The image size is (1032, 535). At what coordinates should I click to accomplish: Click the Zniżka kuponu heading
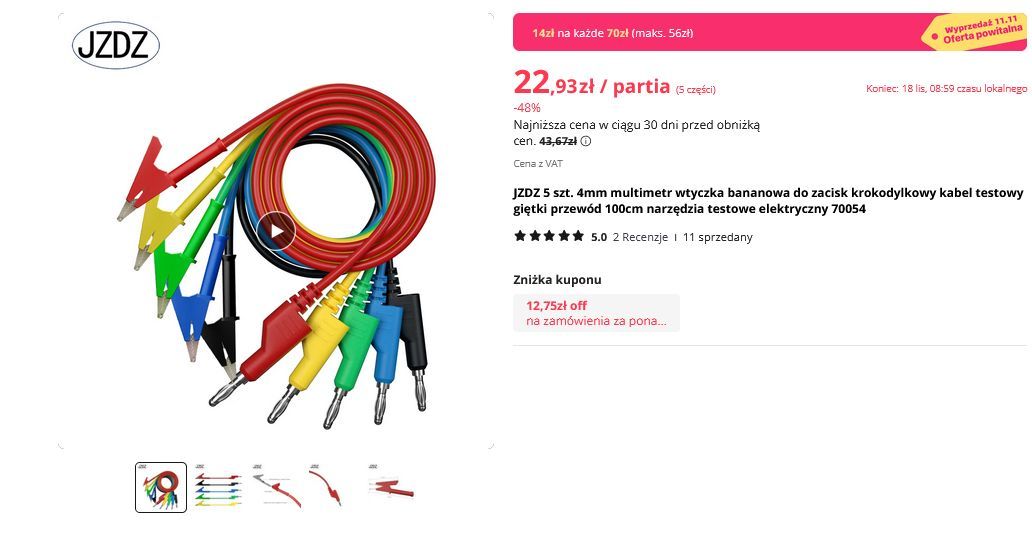(x=557, y=280)
